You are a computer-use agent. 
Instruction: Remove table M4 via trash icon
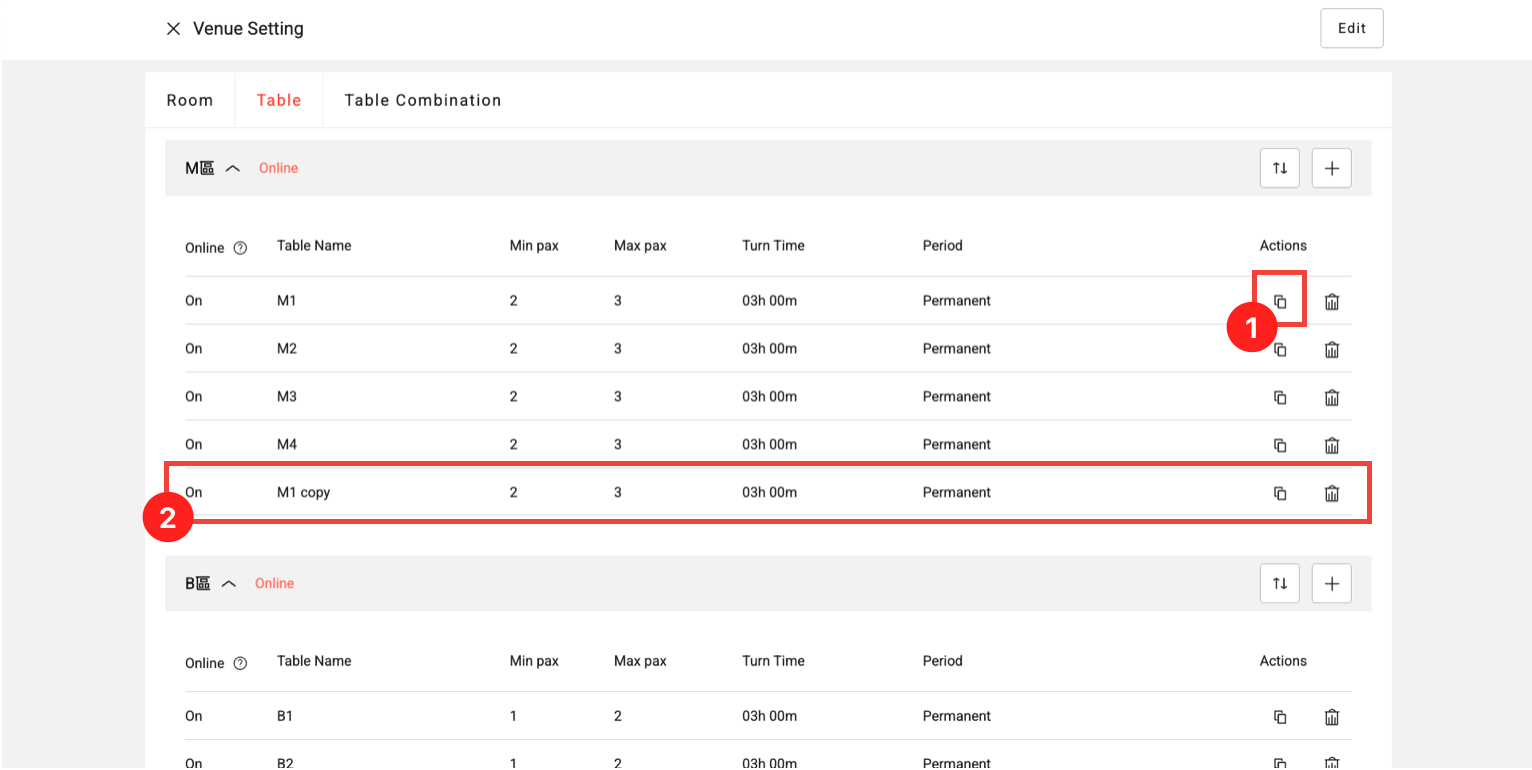pos(1331,446)
